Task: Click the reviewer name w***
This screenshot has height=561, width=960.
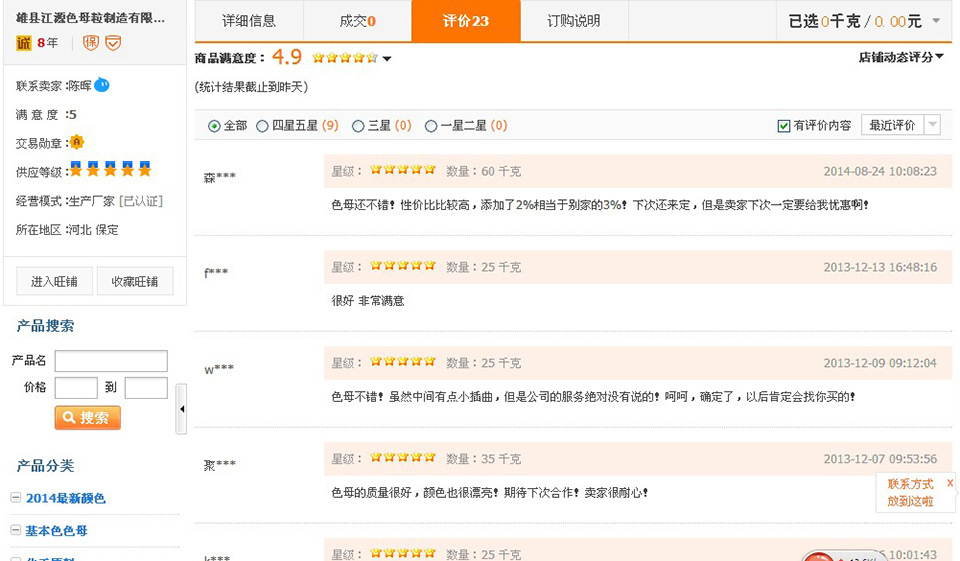Action: click(x=219, y=369)
